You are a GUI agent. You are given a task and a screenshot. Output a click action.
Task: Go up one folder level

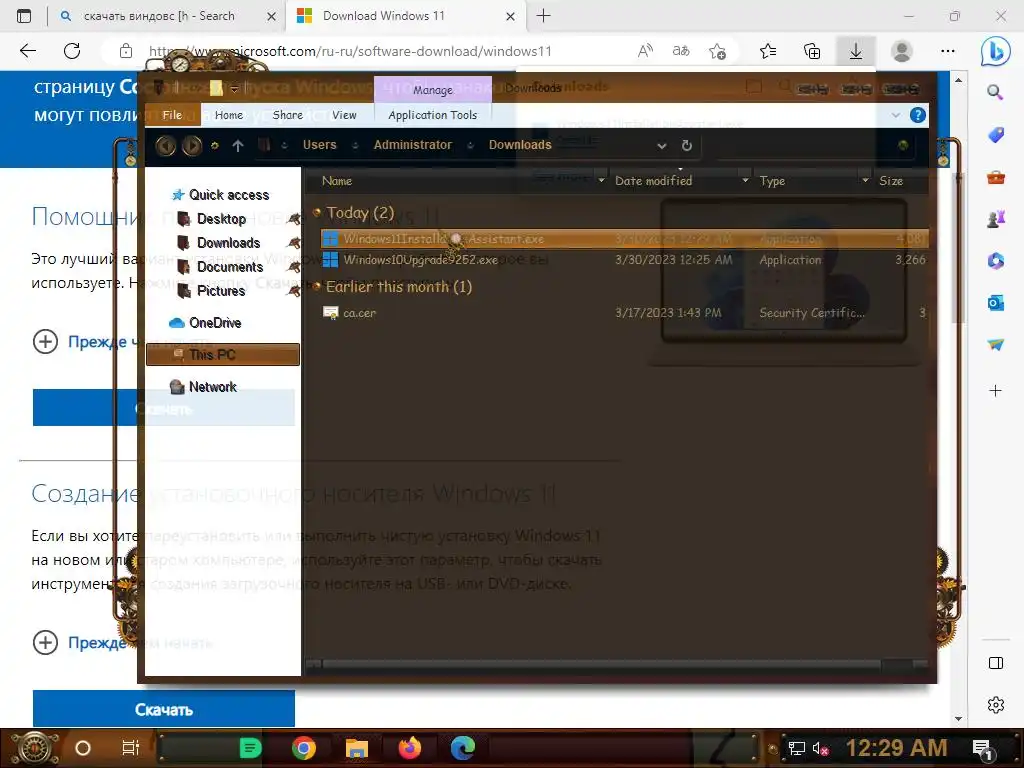(x=238, y=146)
